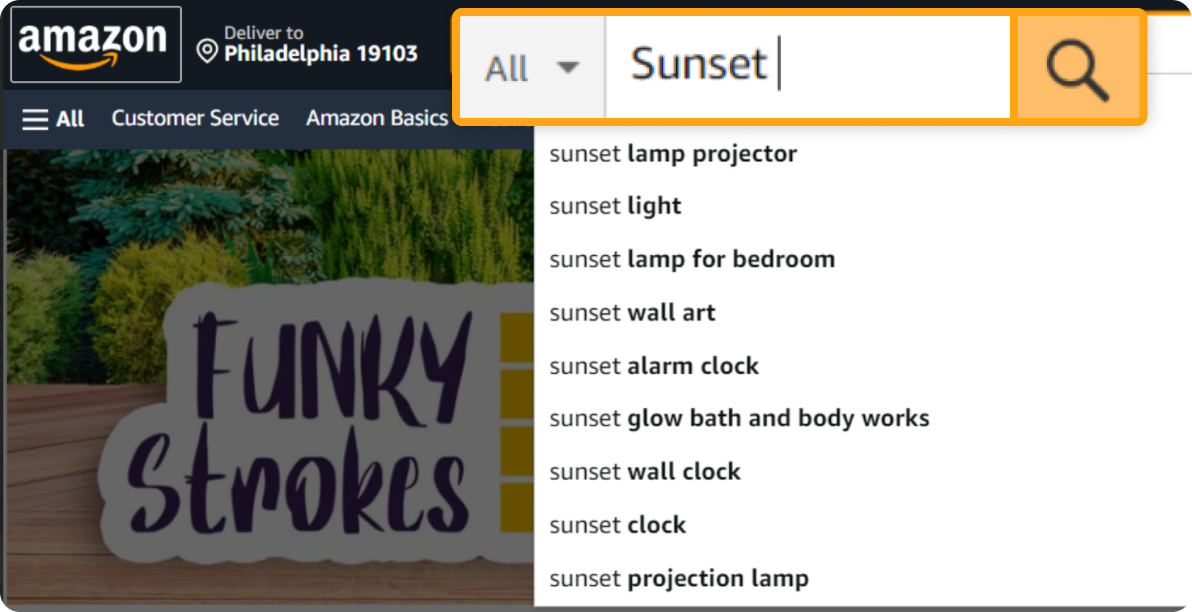Click the Amazon logo
Viewport: 1192px width, 612px height.
pyautogui.click(x=95, y=43)
